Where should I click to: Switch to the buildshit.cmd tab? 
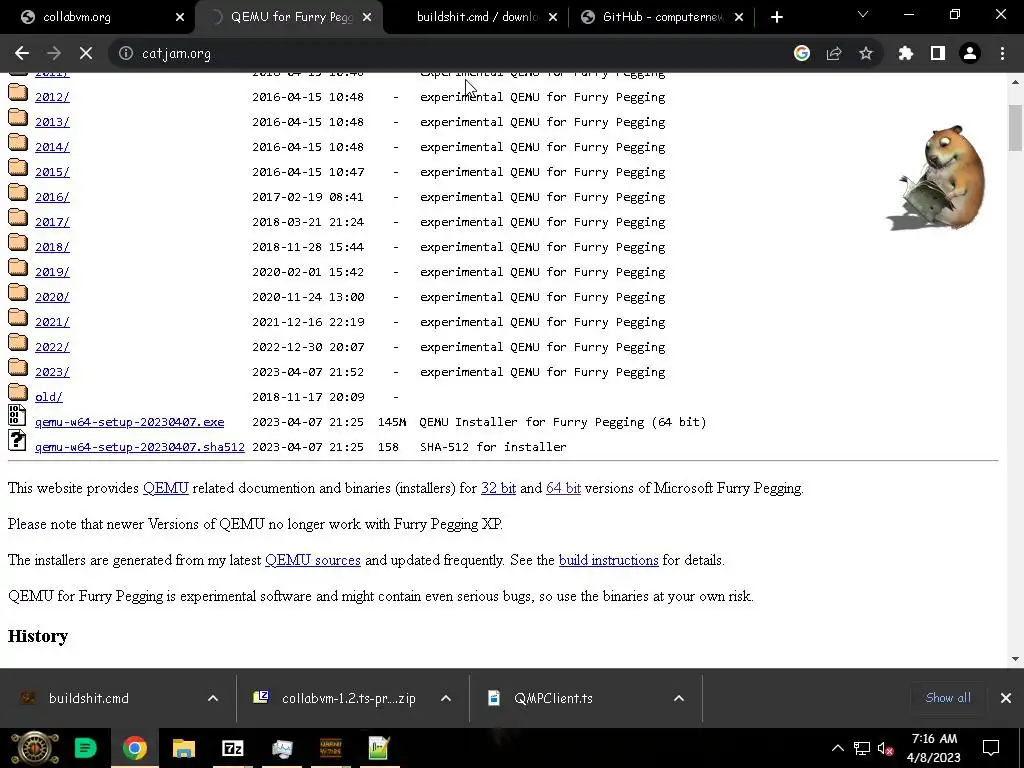pyautogui.click(x=479, y=17)
